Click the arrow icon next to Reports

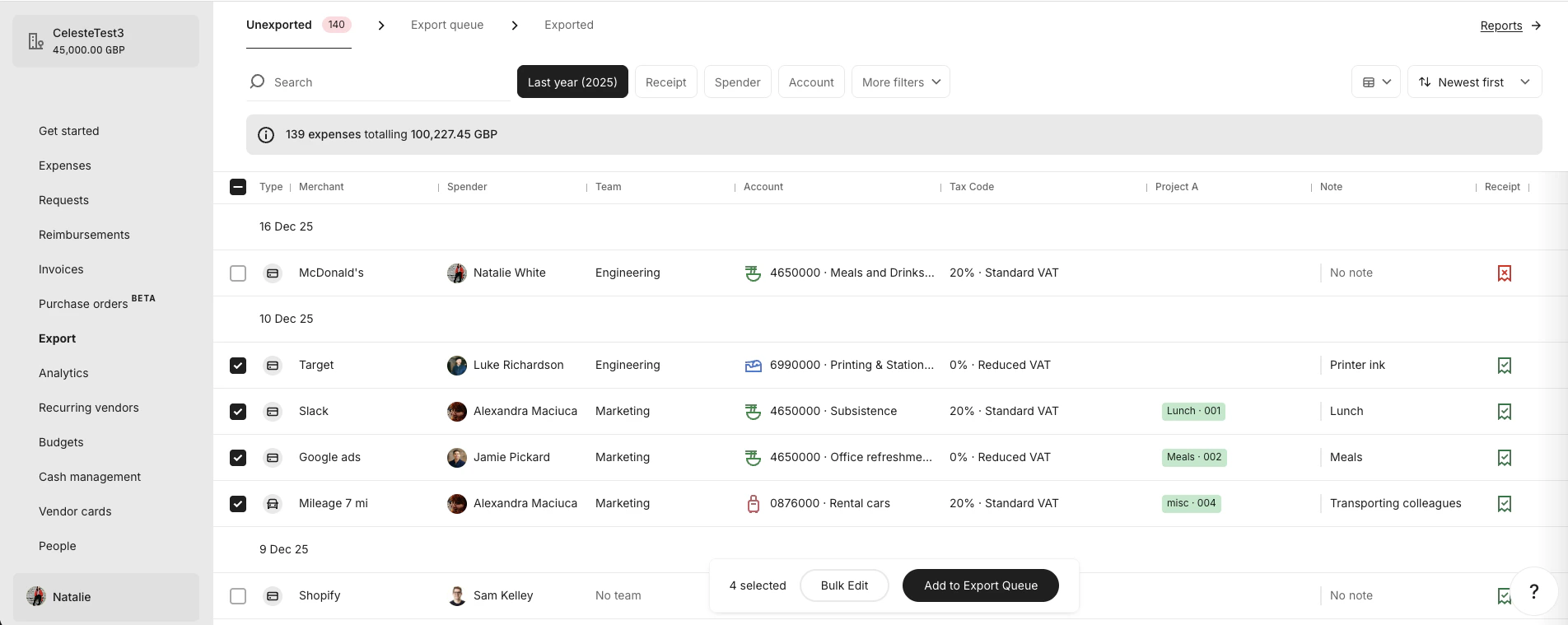click(x=1536, y=26)
